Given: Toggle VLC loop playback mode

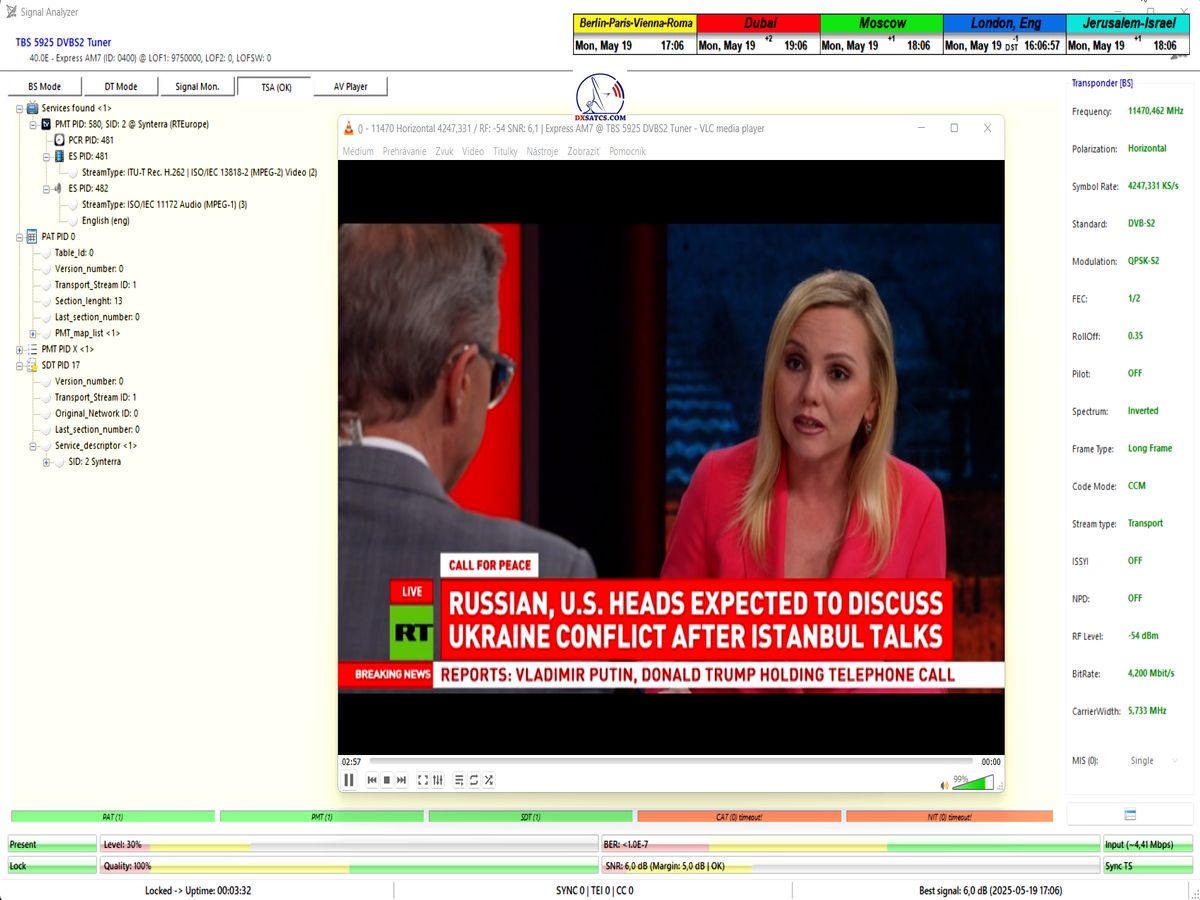Looking at the screenshot, I should pyautogui.click(x=474, y=780).
